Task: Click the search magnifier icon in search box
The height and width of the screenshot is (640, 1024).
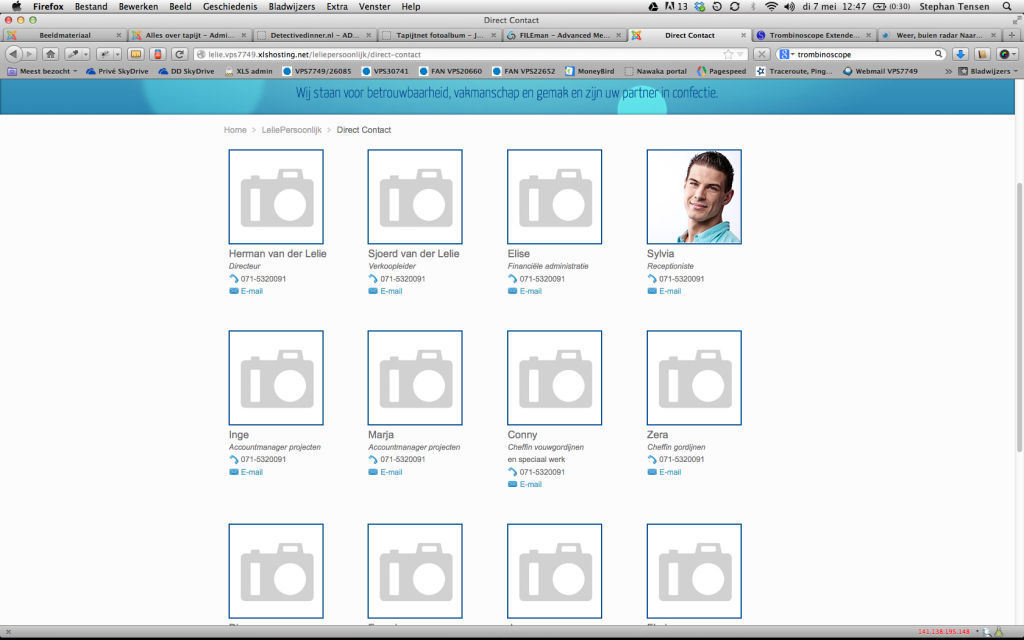Action: pos(939,54)
